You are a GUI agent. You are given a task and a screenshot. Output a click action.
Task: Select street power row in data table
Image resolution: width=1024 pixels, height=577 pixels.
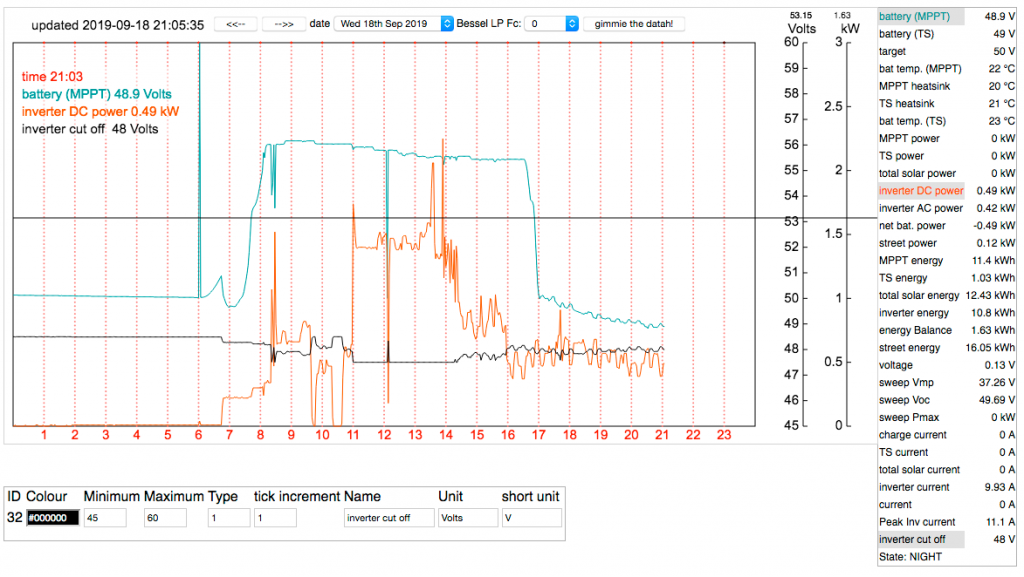(x=948, y=243)
